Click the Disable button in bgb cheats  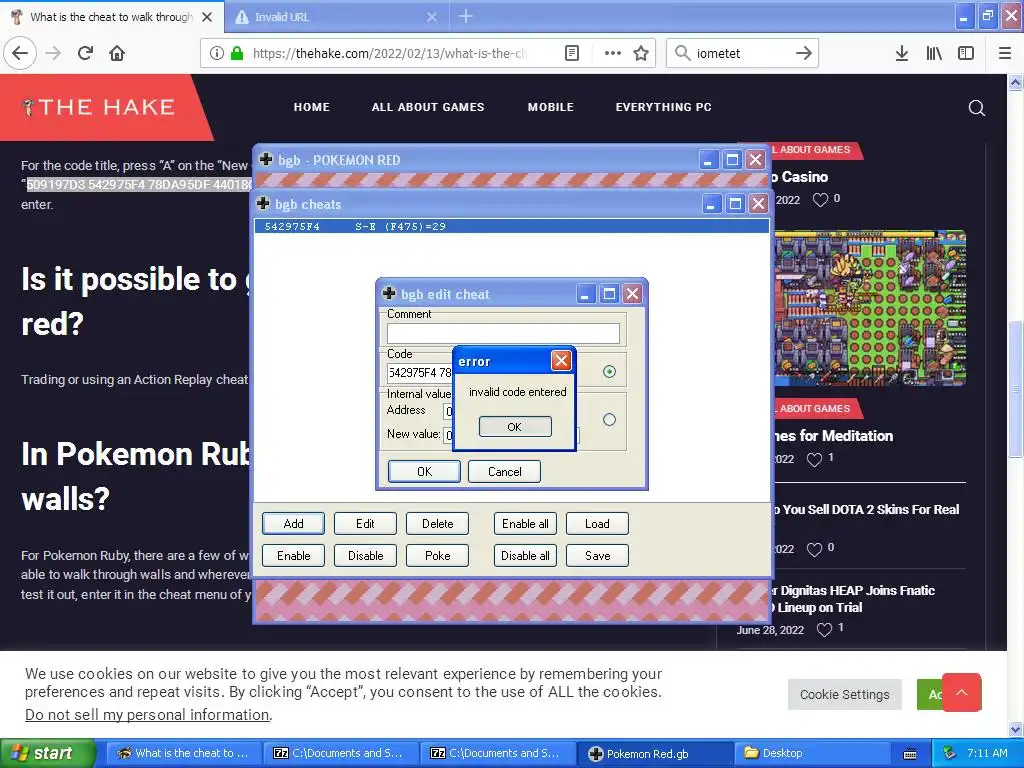[365, 556]
